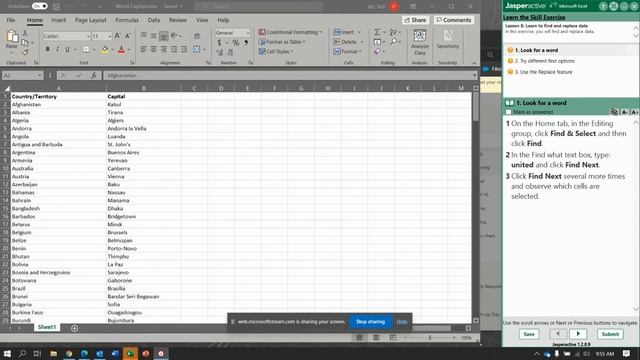Go to next step with the right arrow

tap(578, 334)
